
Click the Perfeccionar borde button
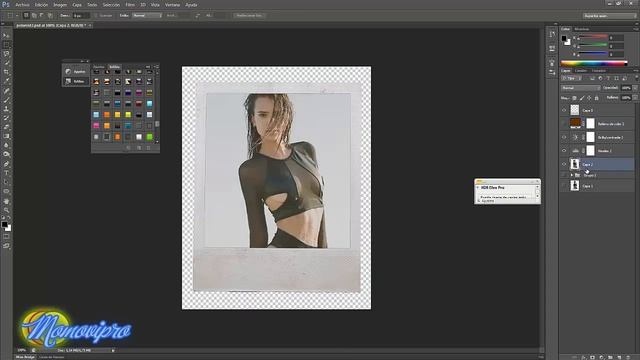point(249,16)
